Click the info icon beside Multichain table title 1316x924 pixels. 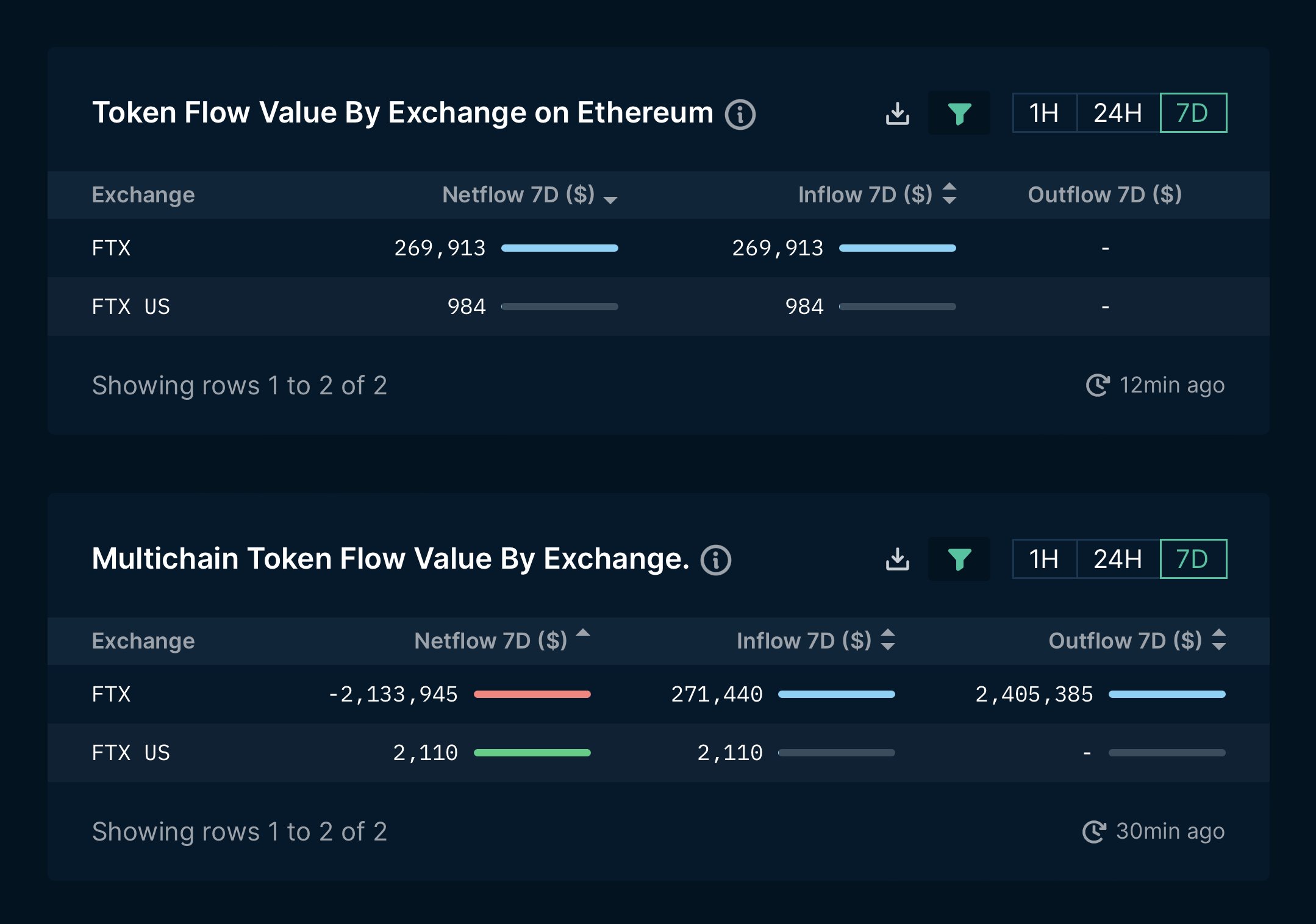tap(716, 560)
